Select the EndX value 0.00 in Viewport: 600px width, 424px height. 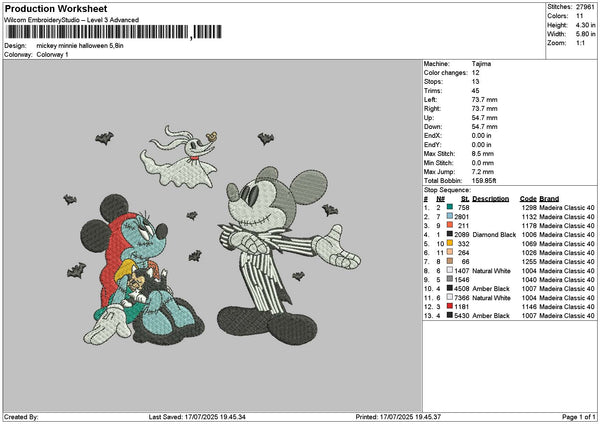pos(482,135)
